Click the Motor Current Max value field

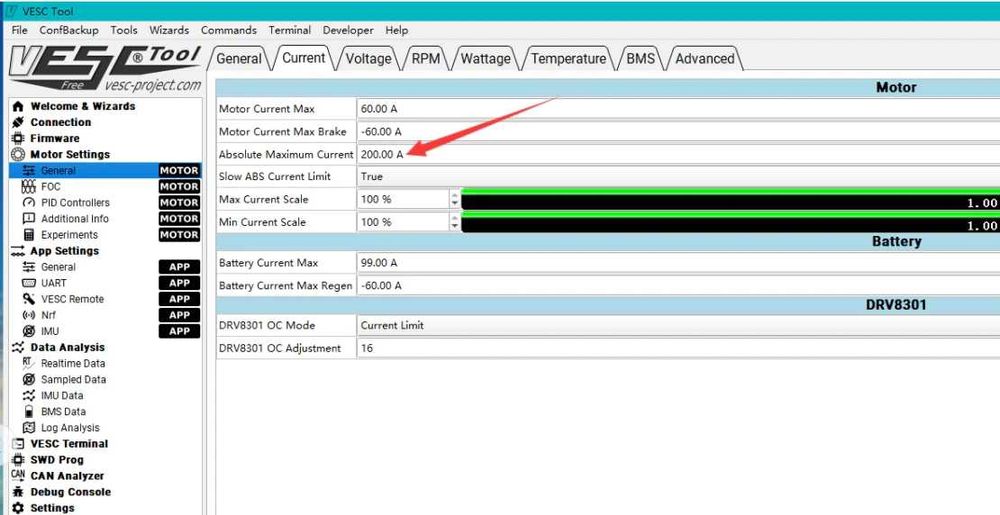pos(678,109)
